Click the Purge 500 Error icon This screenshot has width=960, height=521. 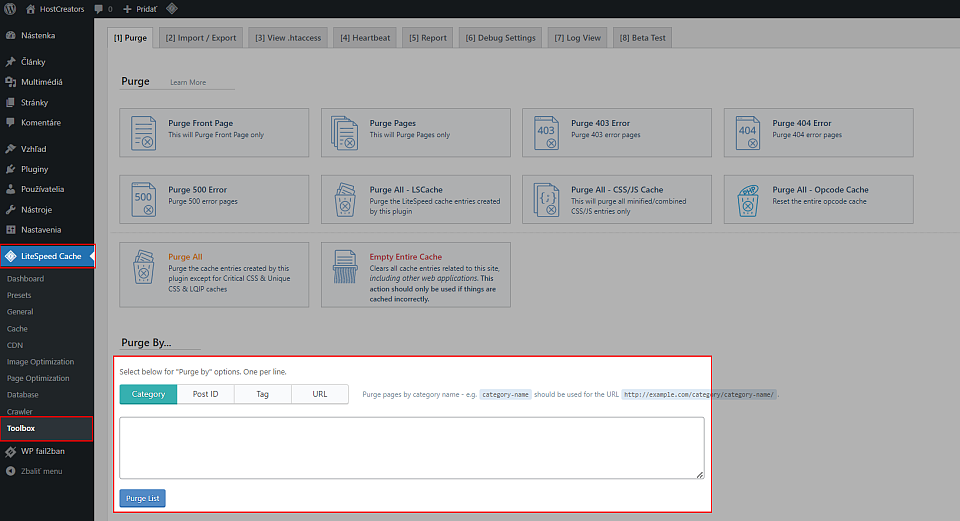click(x=143, y=200)
